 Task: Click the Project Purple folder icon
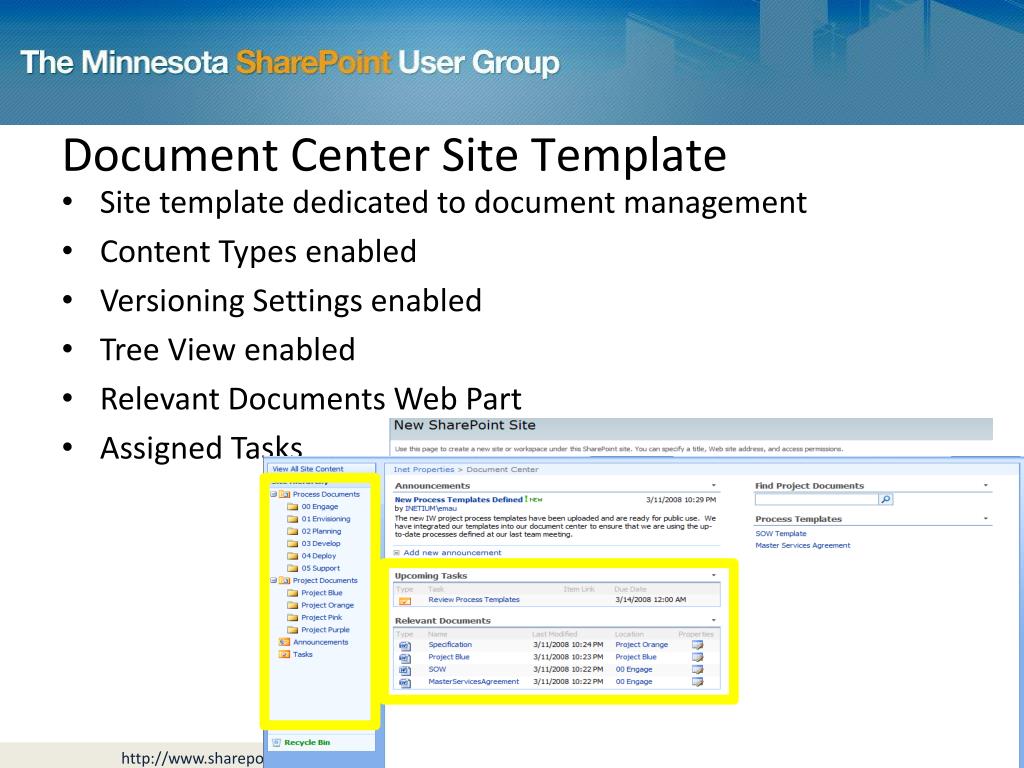(x=293, y=630)
